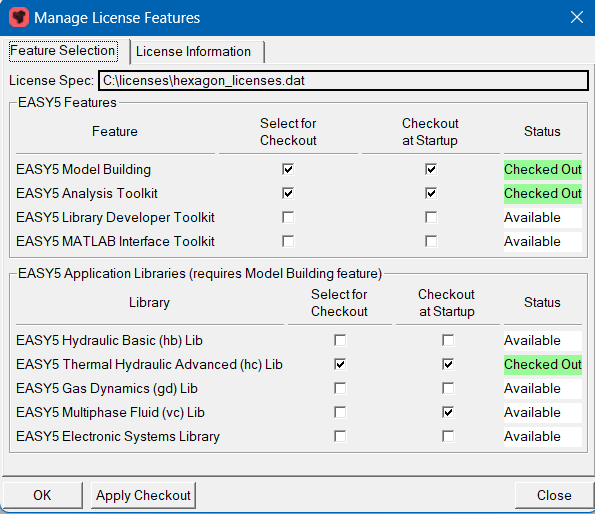Image resolution: width=595 pixels, height=514 pixels.
Task: Click the Apply Checkout button
Action: click(143, 495)
